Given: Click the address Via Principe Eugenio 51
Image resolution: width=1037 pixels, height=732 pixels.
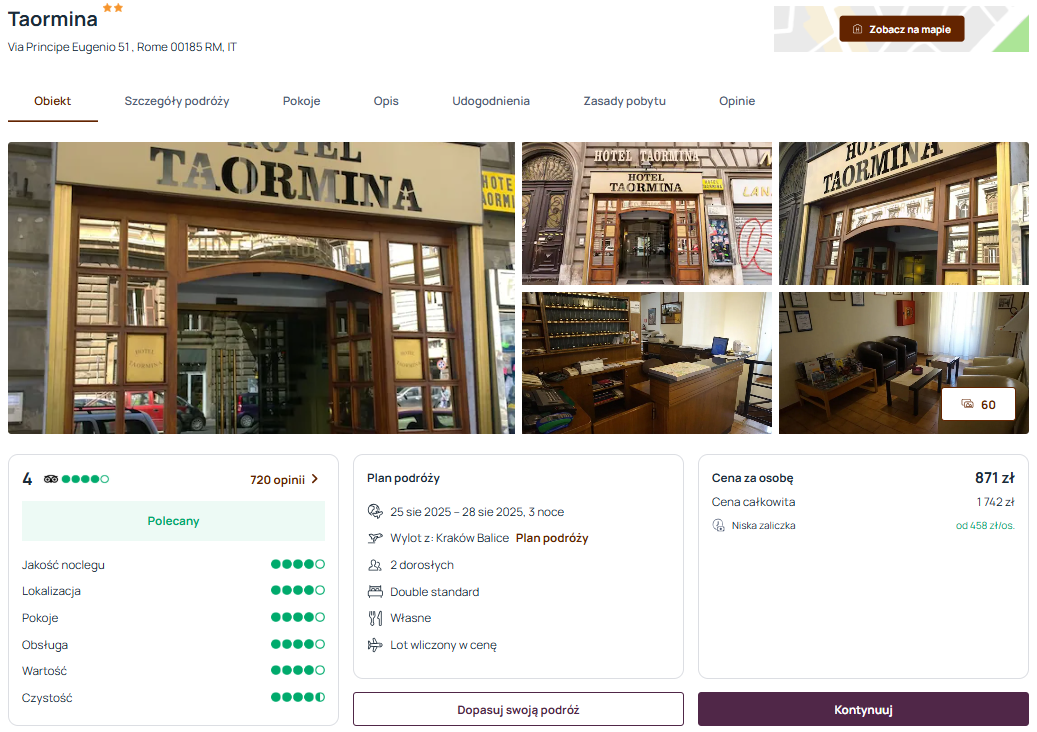Looking at the screenshot, I should coord(122,47).
